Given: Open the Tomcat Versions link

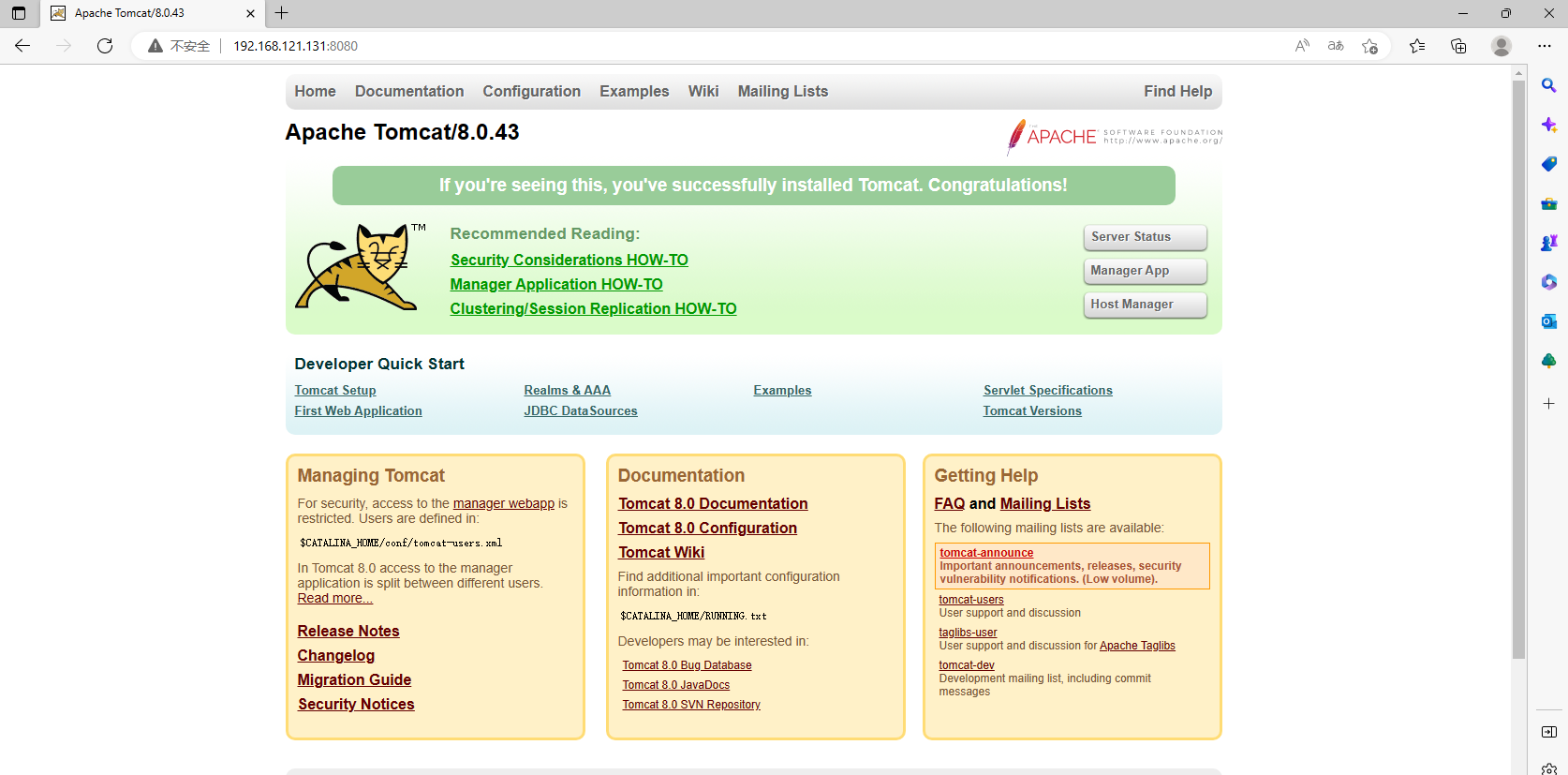Looking at the screenshot, I should 1032,411.
